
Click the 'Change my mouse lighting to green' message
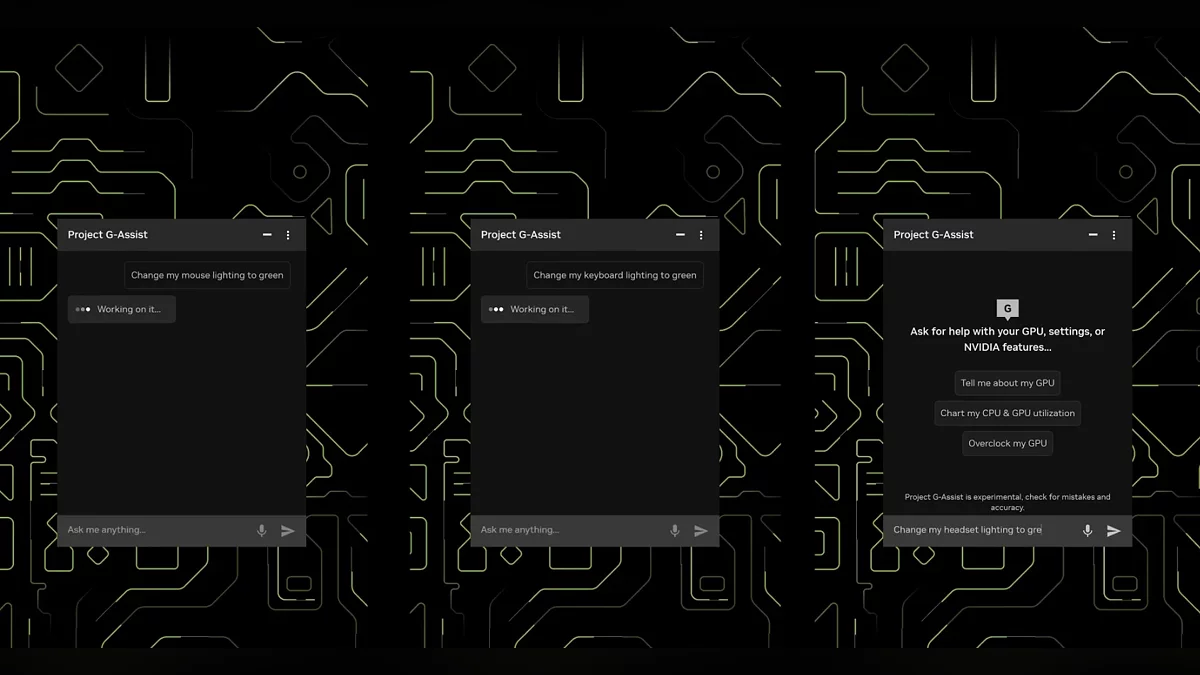point(207,275)
